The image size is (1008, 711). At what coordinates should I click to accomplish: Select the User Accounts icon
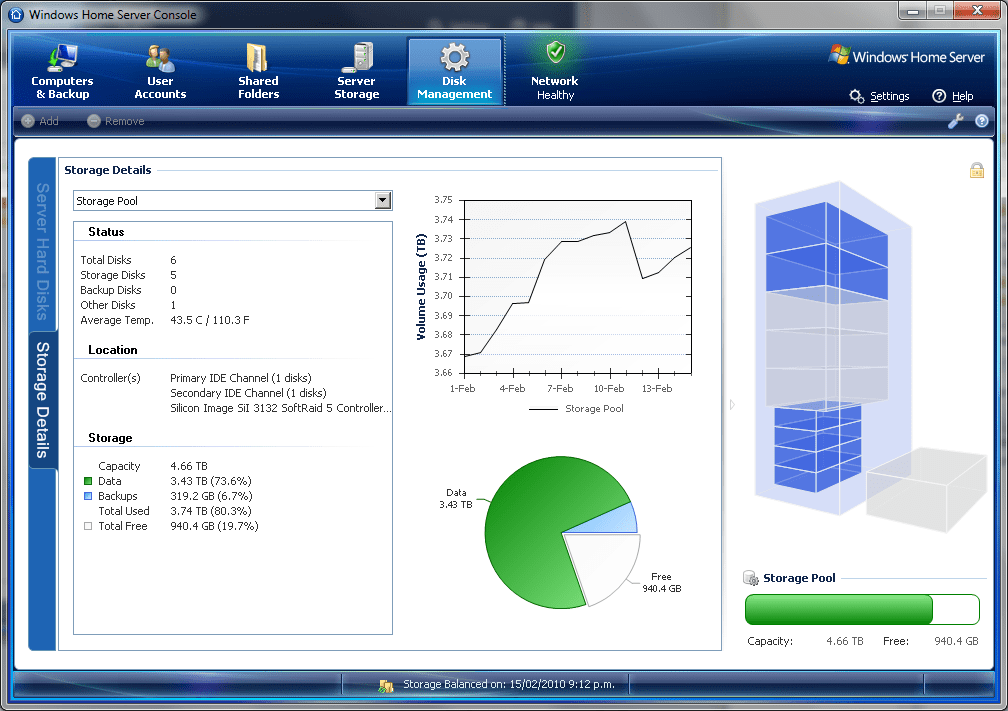(160, 70)
